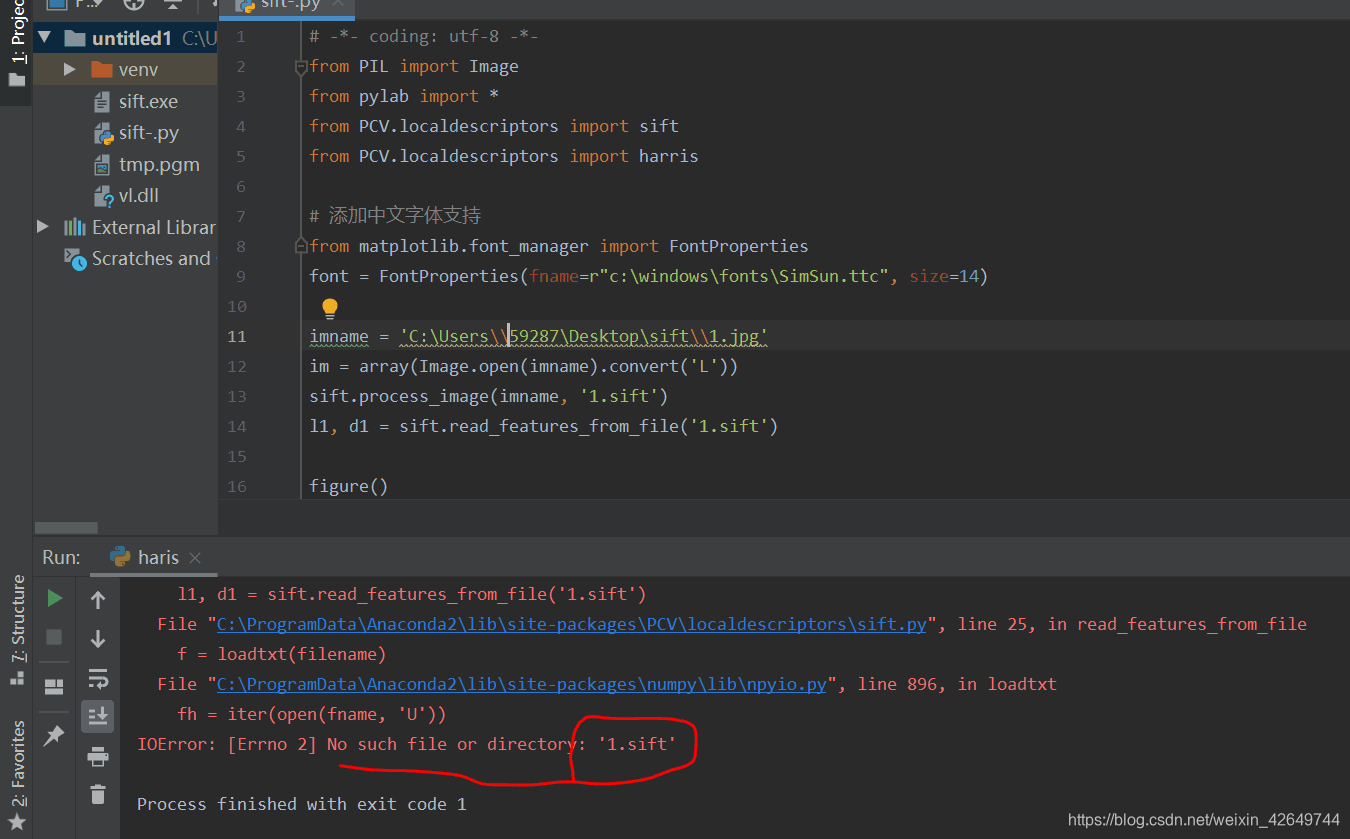Close the haris run tab
This screenshot has height=839, width=1350.
[195, 558]
